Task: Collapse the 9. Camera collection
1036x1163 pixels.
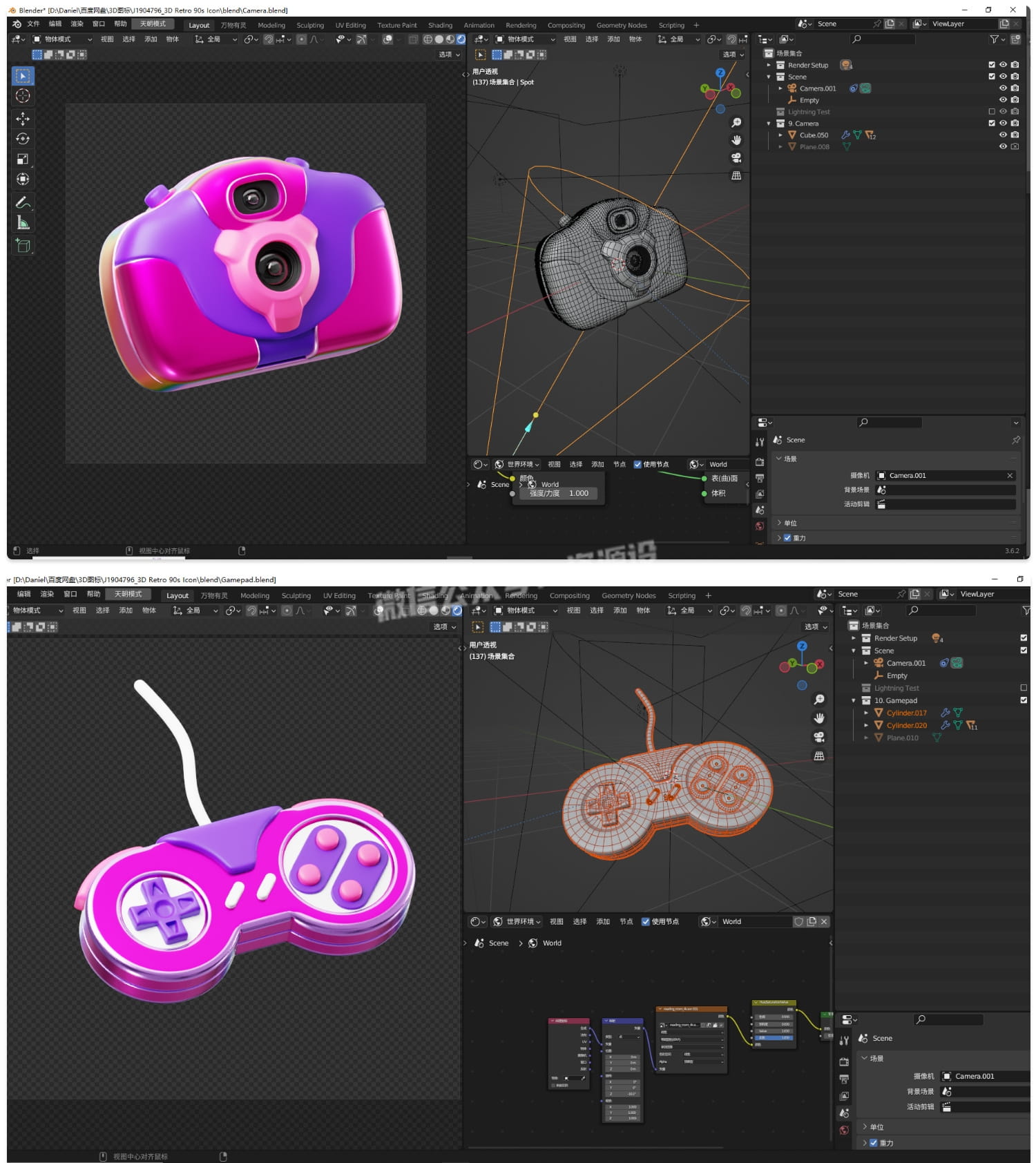Action: pos(769,124)
